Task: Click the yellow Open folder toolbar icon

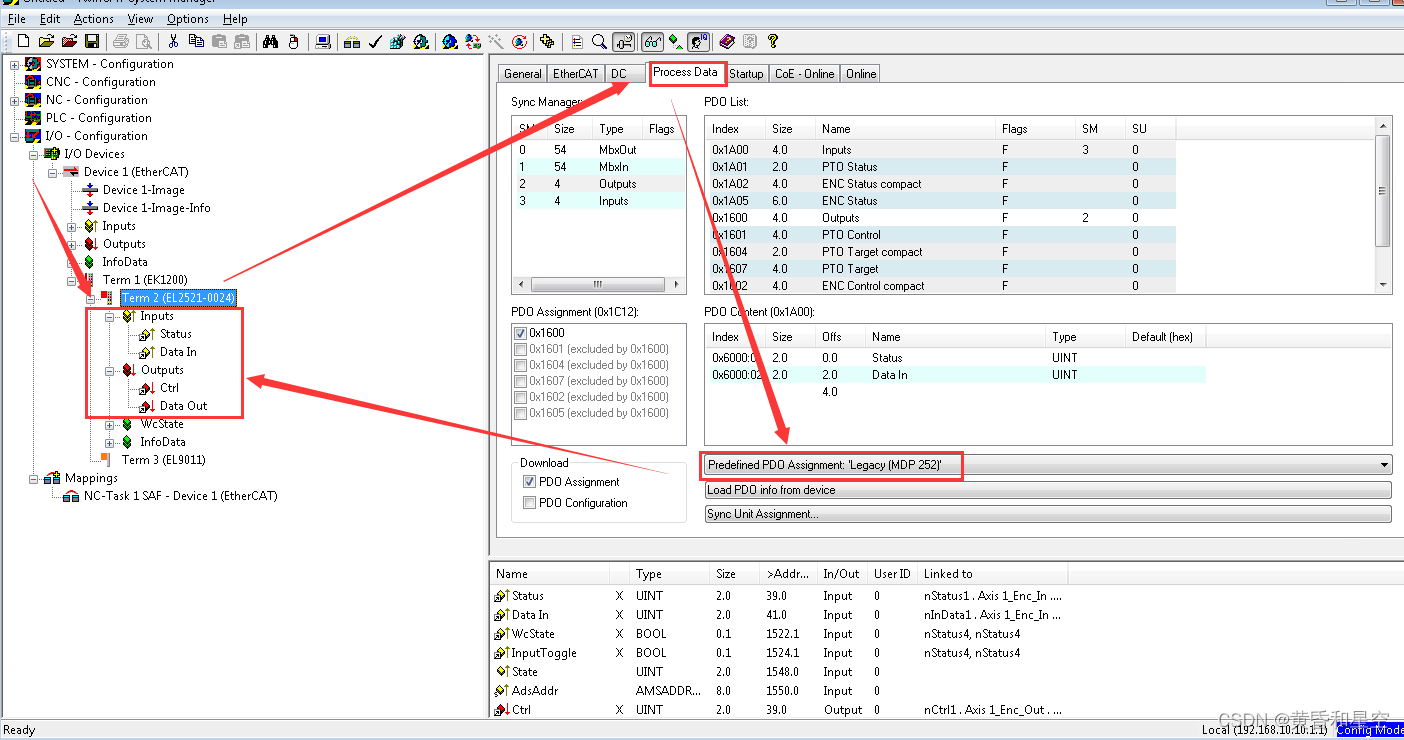Action: pos(47,41)
